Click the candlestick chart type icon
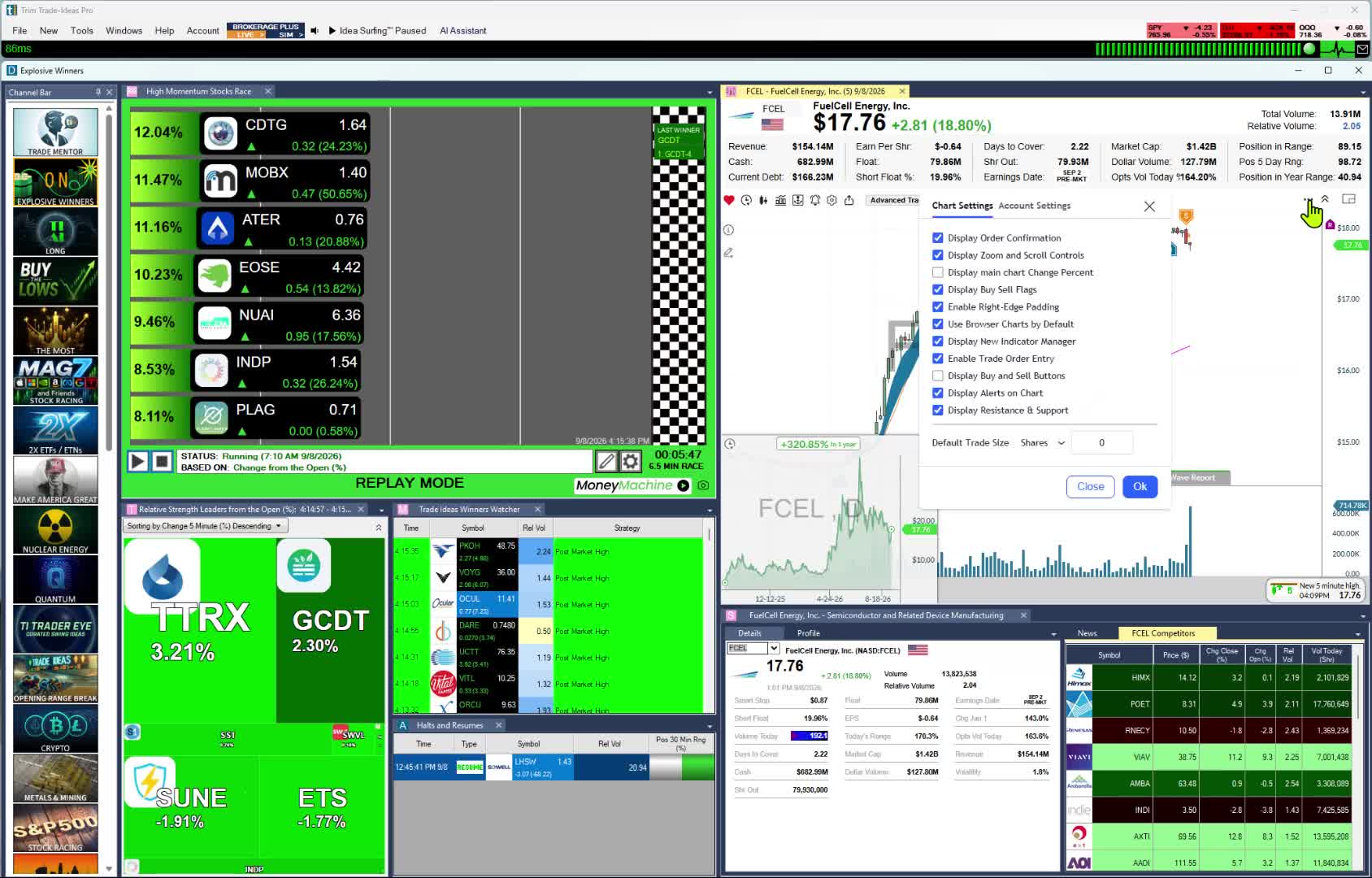1372x878 pixels. (763, 200)
